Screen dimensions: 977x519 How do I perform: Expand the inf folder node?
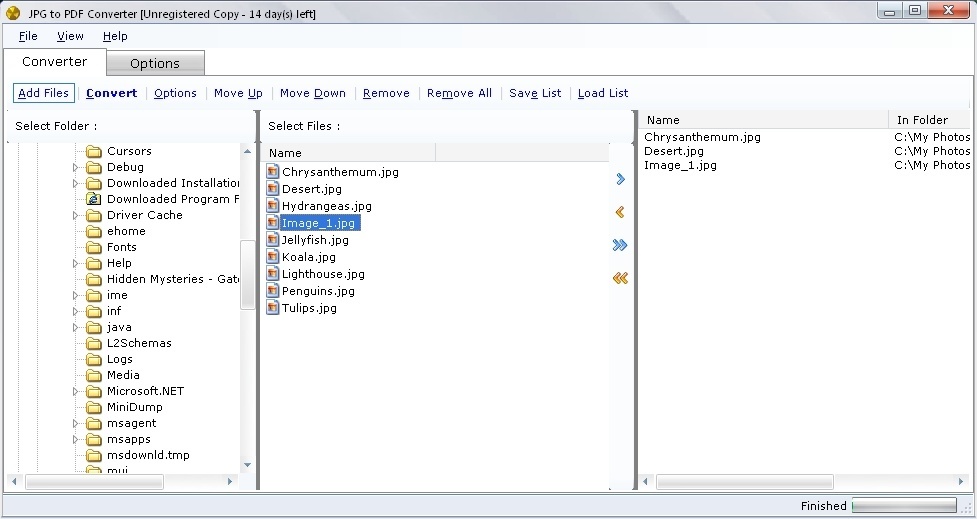tap(75, 311)
